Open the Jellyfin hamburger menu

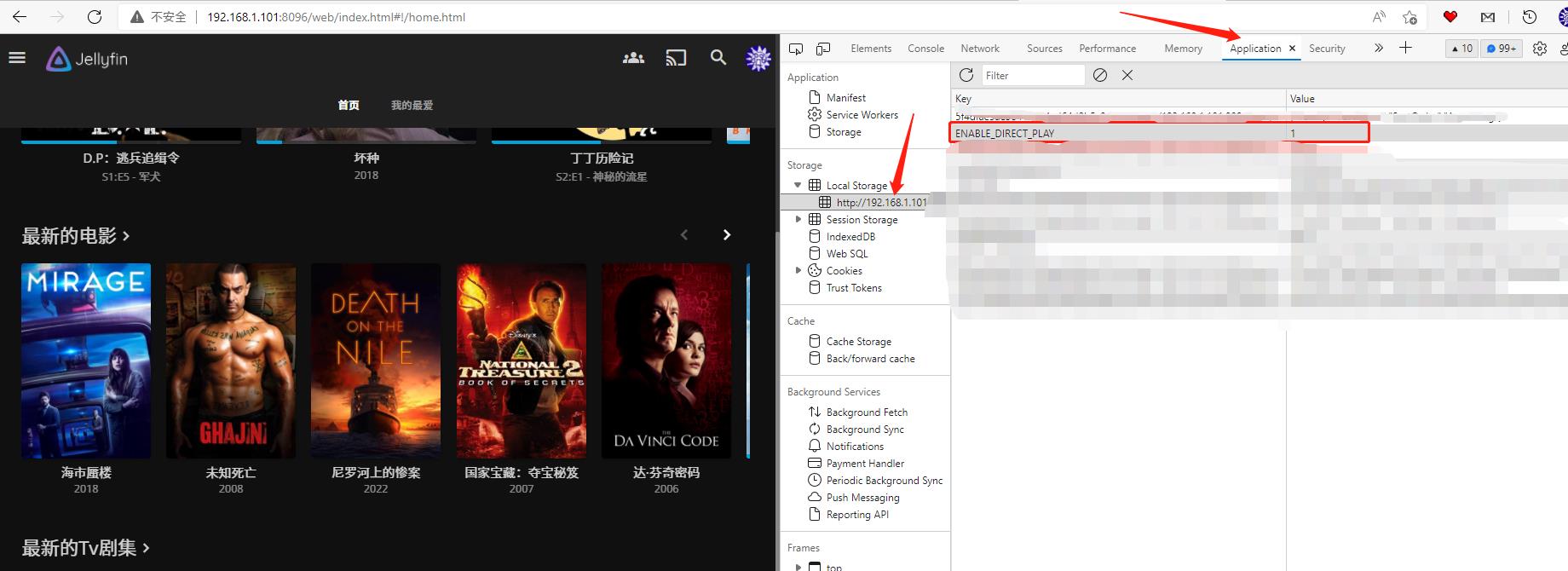click(x=17, y=58)
